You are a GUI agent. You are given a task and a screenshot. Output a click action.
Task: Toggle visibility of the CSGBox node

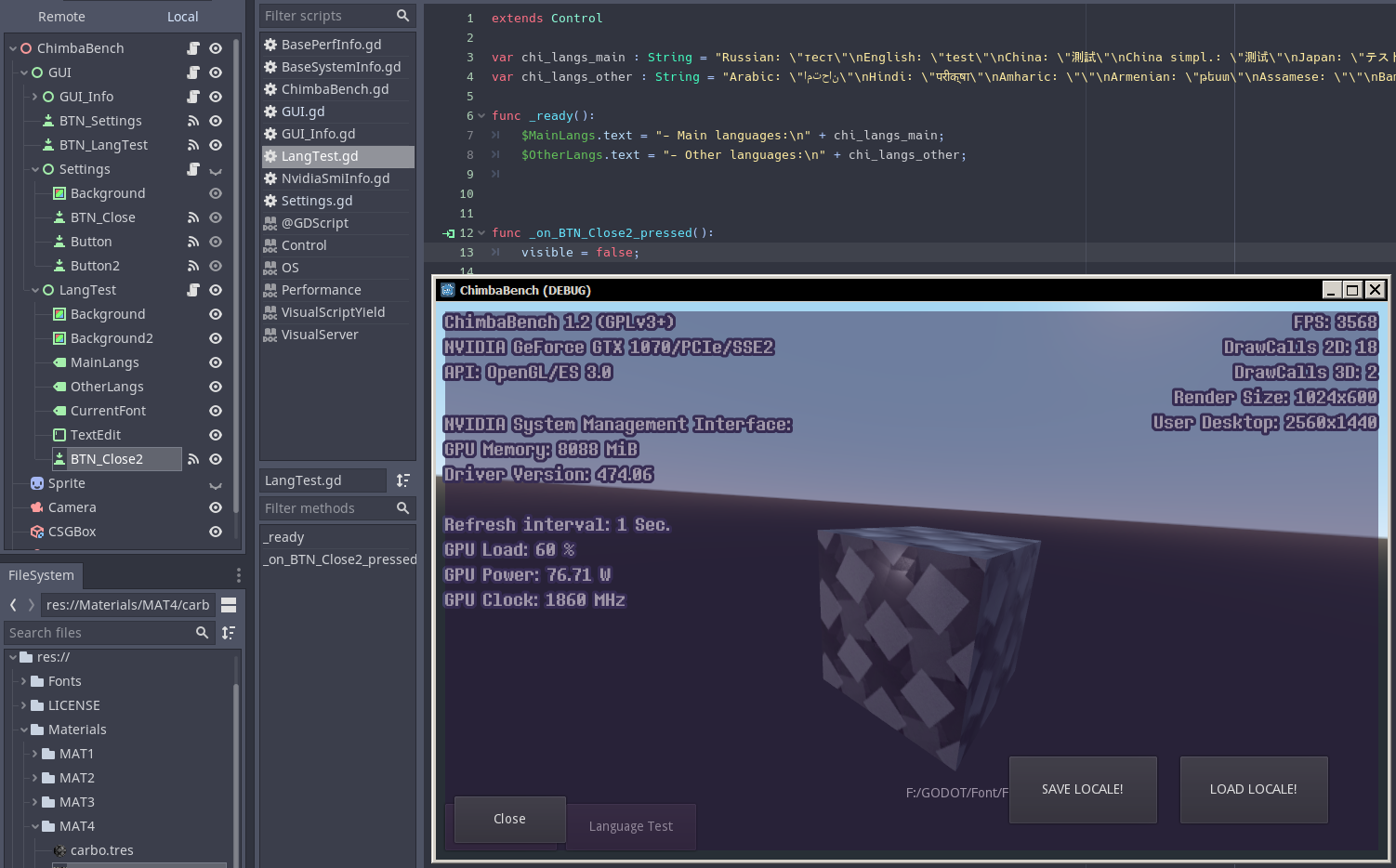(216, 532)
